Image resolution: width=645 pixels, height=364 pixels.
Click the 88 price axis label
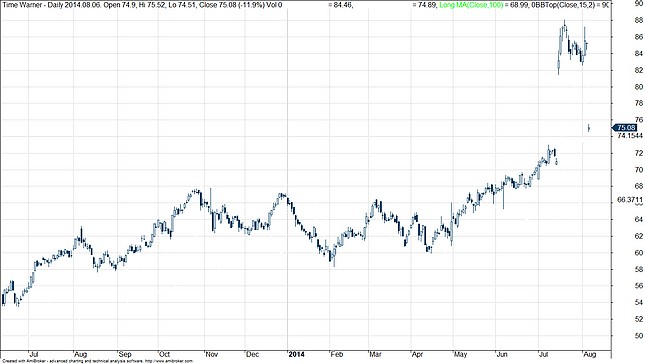click(x=638, y=20)
